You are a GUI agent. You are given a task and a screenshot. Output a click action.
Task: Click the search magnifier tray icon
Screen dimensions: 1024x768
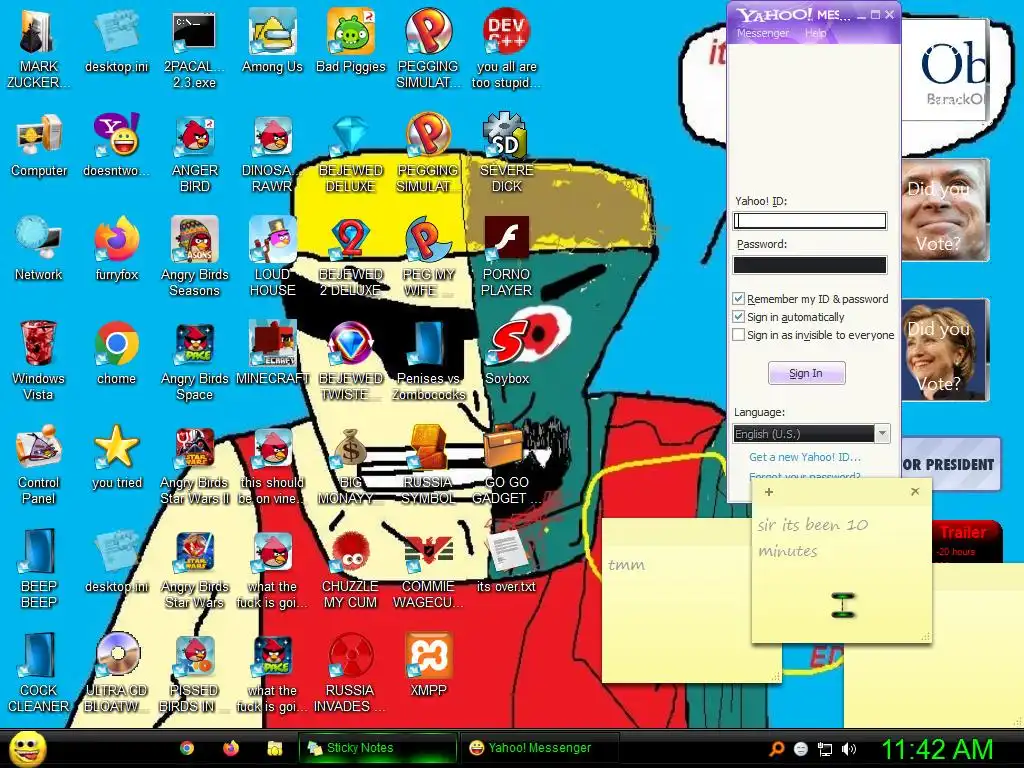tap(776, 749)
